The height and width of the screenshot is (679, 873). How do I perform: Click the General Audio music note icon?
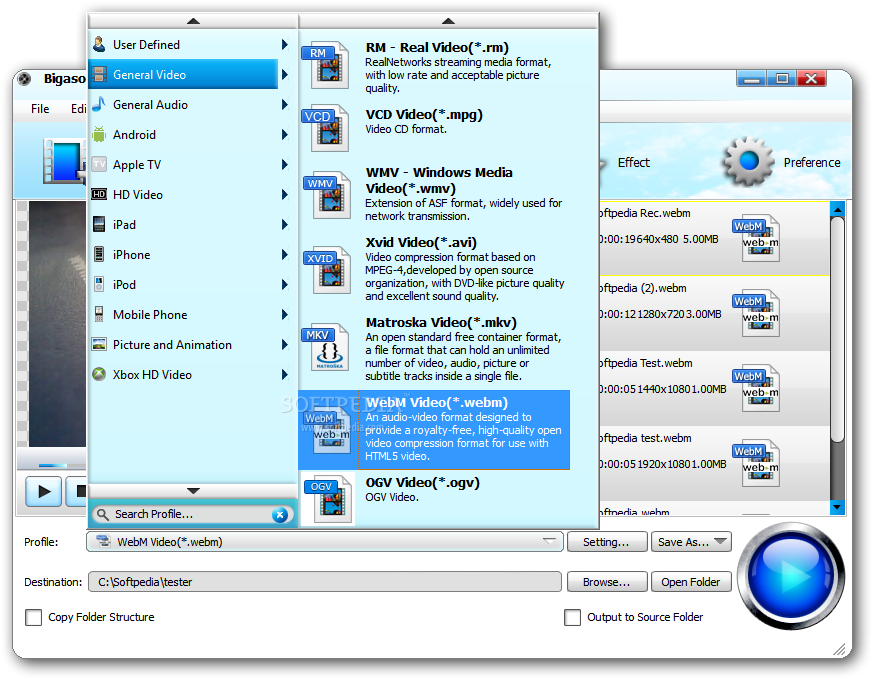(x=99, y=104)
